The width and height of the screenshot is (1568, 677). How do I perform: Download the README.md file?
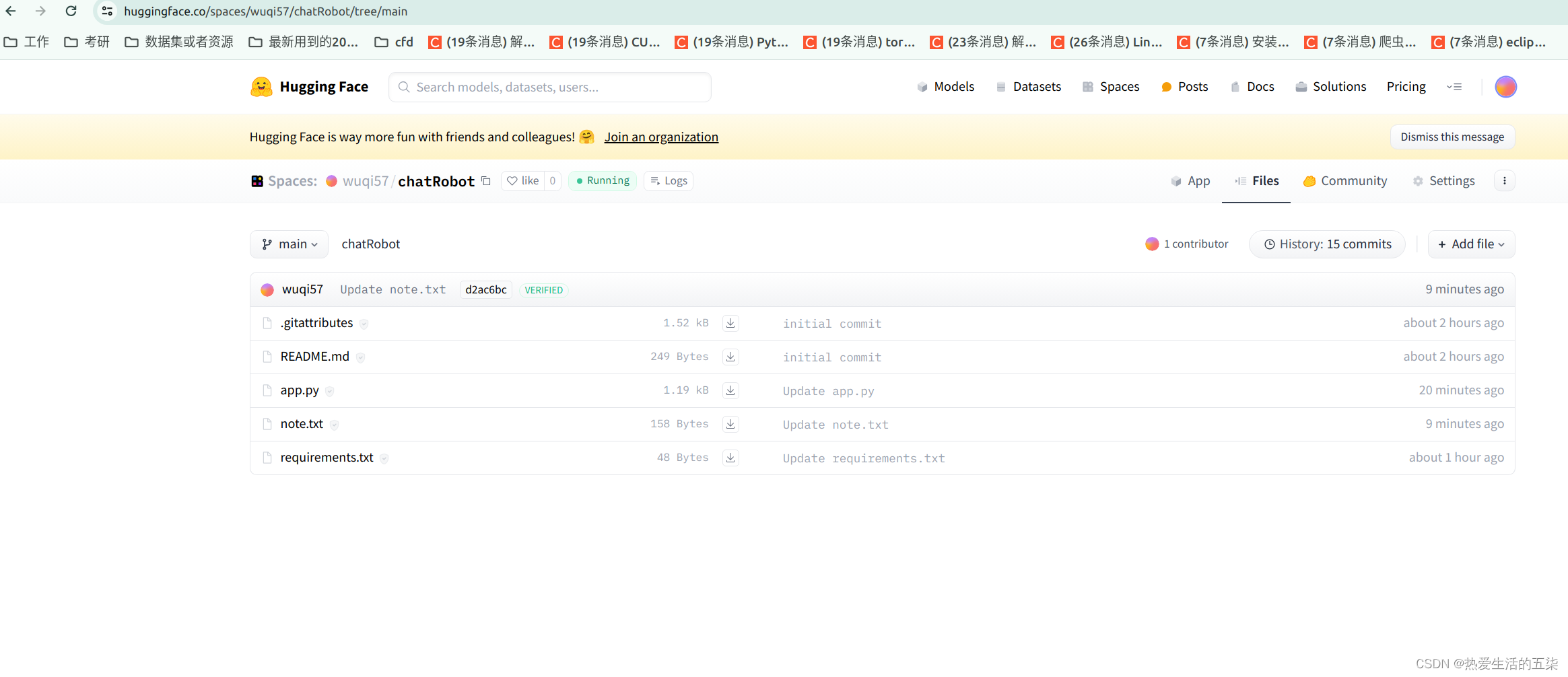coord(730,357)
